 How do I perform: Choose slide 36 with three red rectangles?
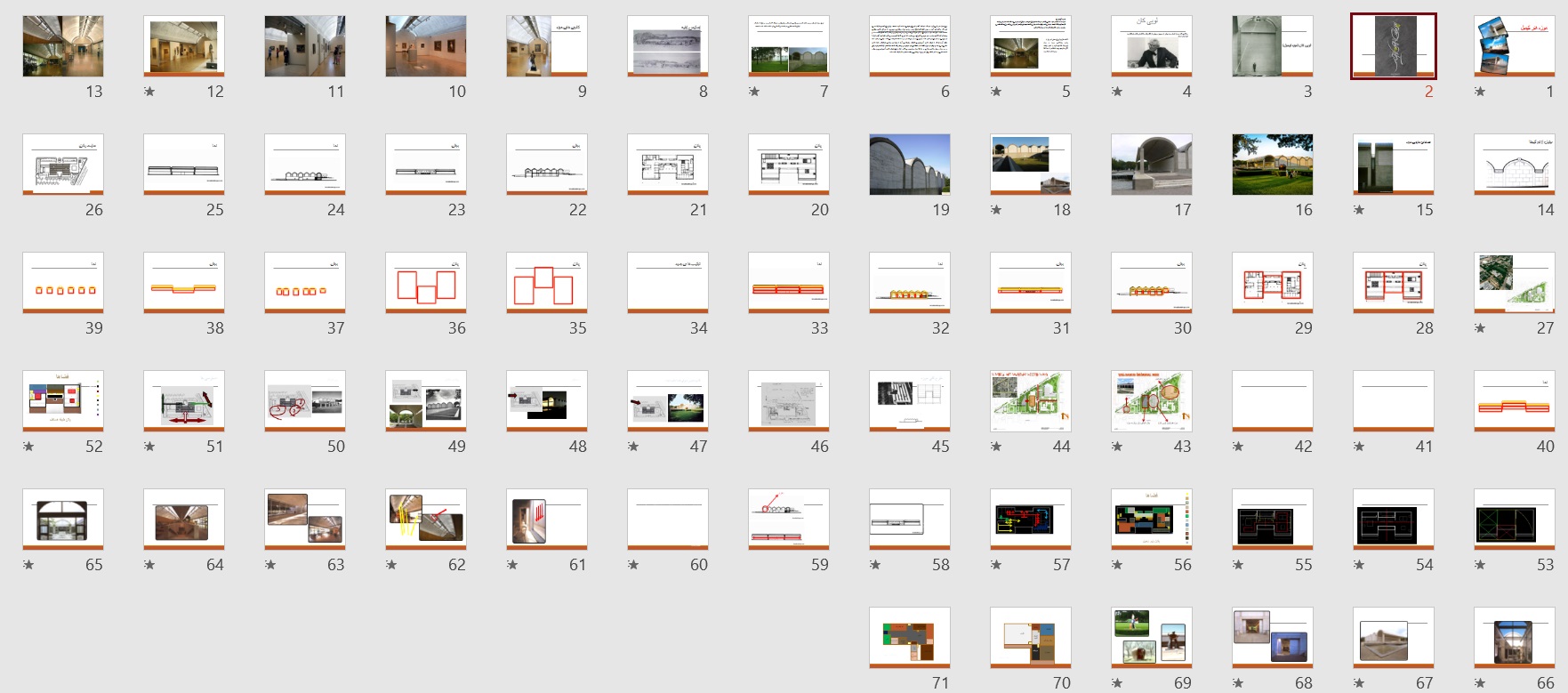(425, 283)
